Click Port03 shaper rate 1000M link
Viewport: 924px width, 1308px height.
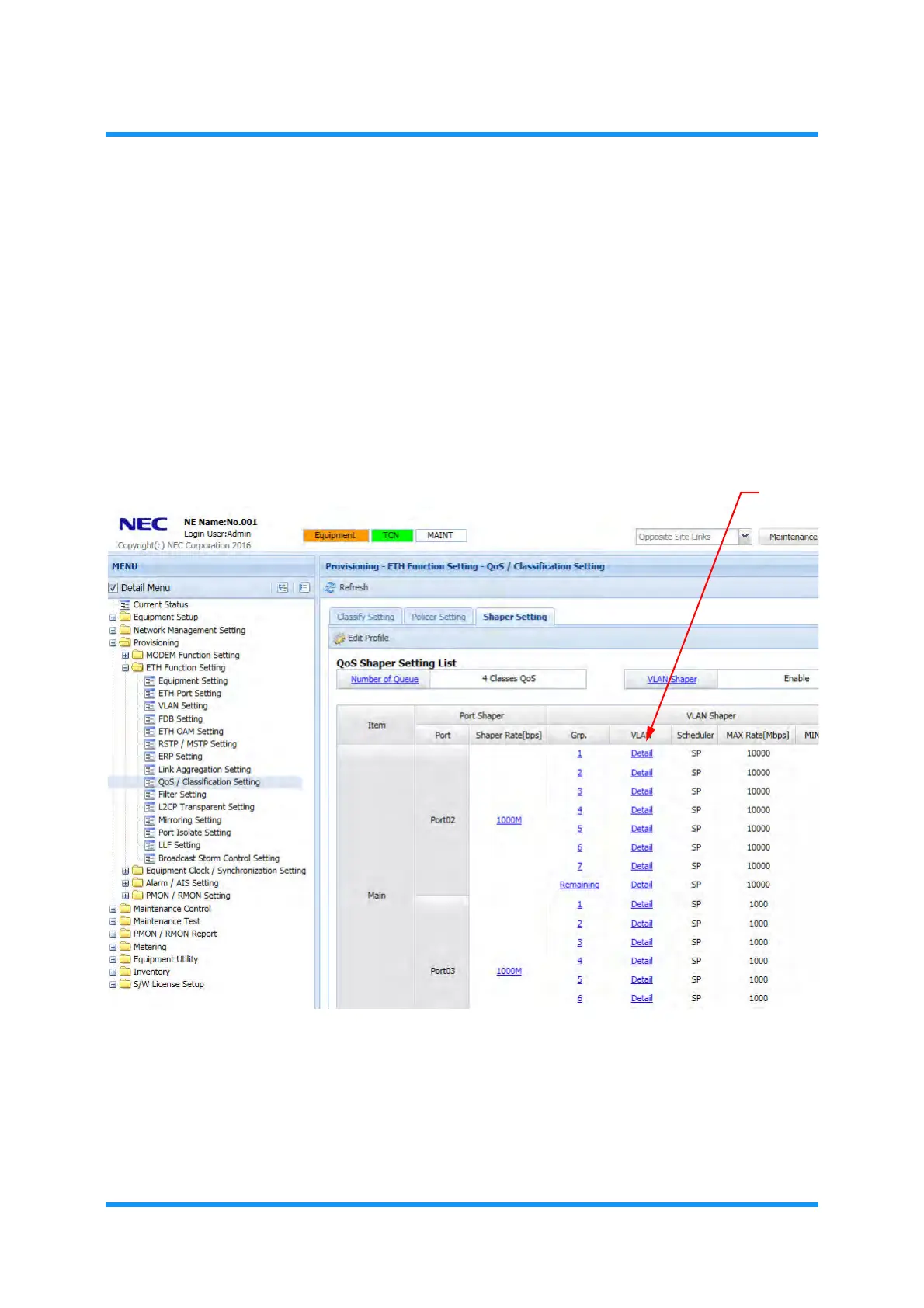(509, 971)
